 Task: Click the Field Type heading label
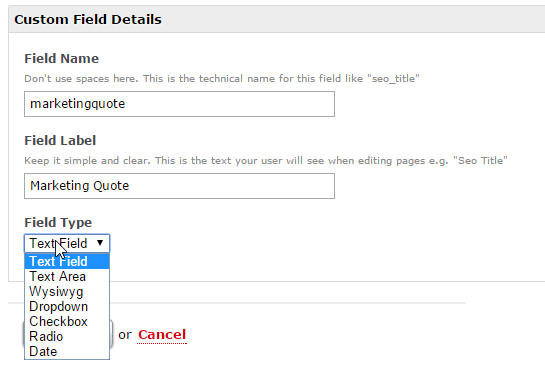tap(58, 222)
